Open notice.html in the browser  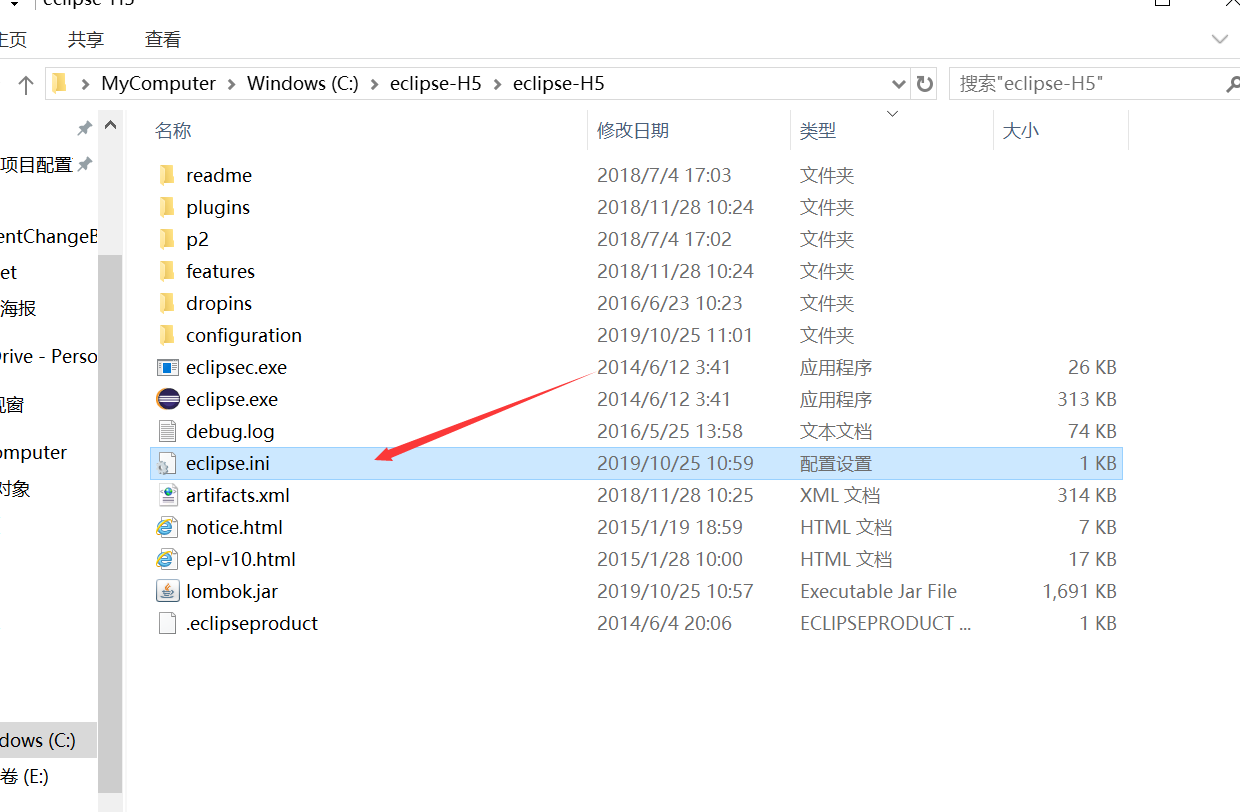(233, 527)
